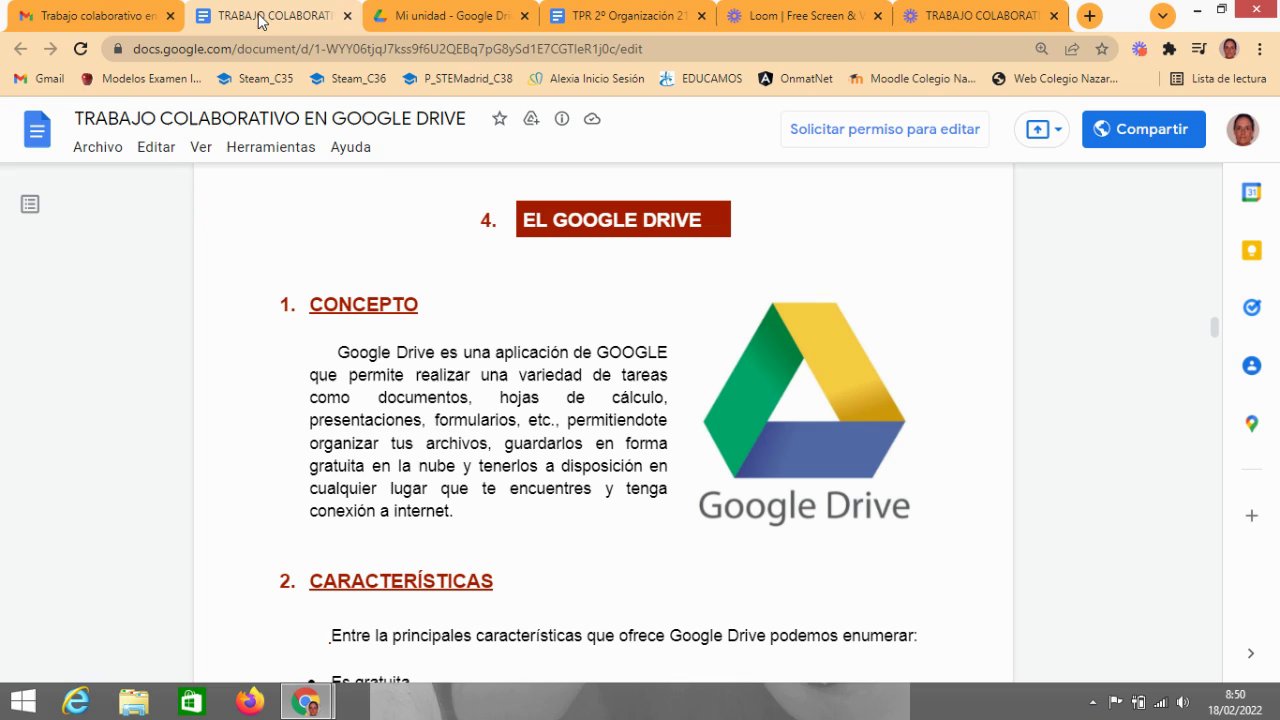Open the Herramientas menu
Viewport: 1280px width, 720px height.
(271, 147)
